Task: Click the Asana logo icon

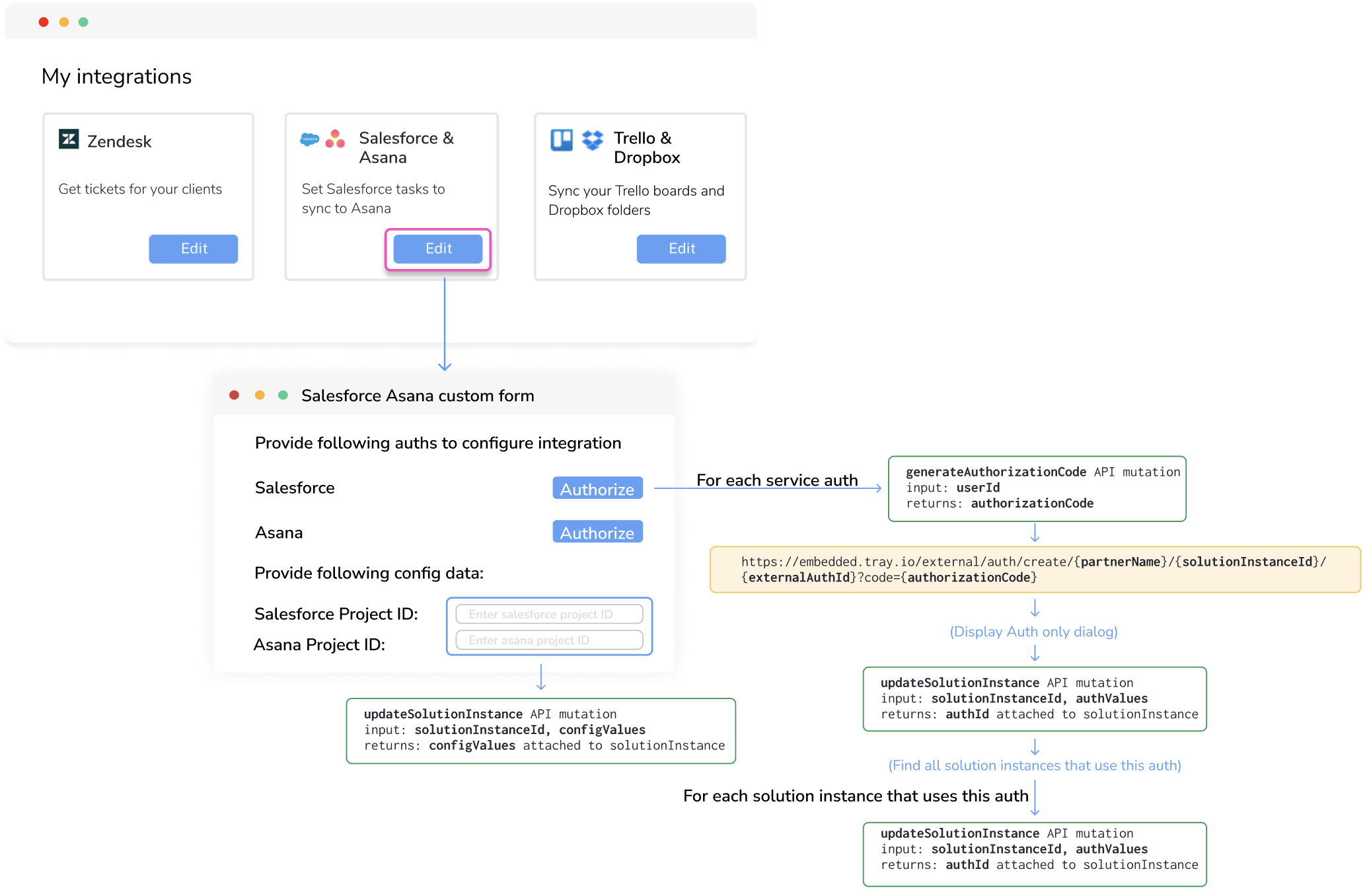Action: point(335,139)
